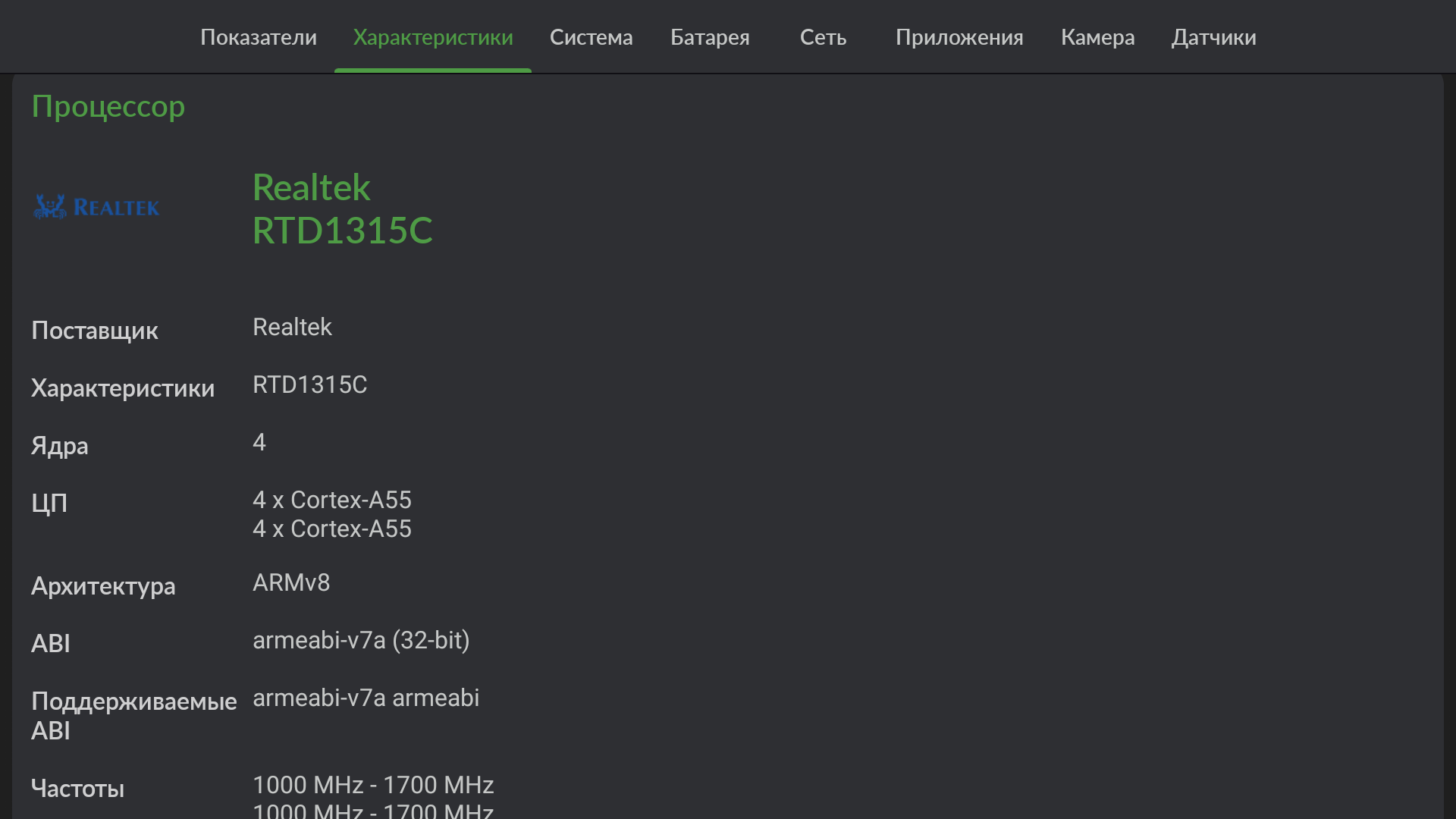The width and height of the screenshot is (1456, 819).
Task: Select the Ядра value 4
Action: pyautogui.click(x=259, y=442)
